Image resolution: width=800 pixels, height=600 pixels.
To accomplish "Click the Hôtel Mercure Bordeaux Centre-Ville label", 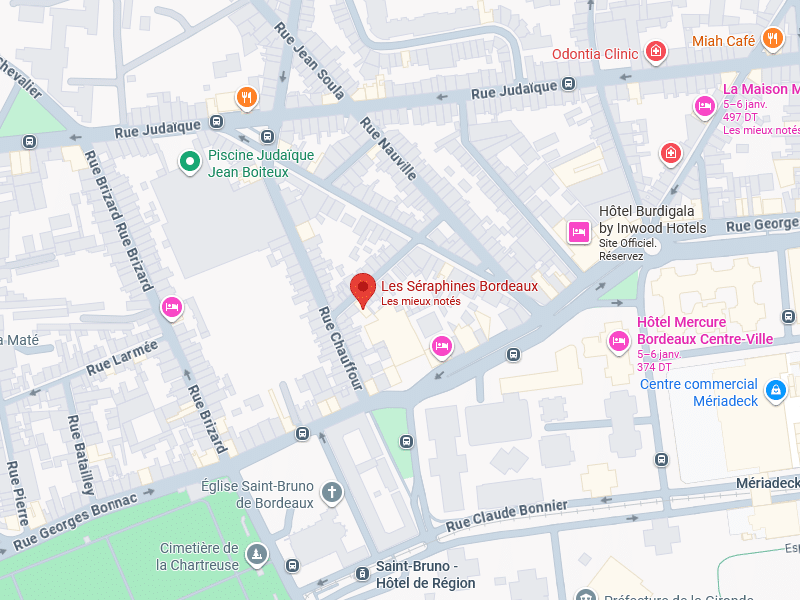I will 705,331.
